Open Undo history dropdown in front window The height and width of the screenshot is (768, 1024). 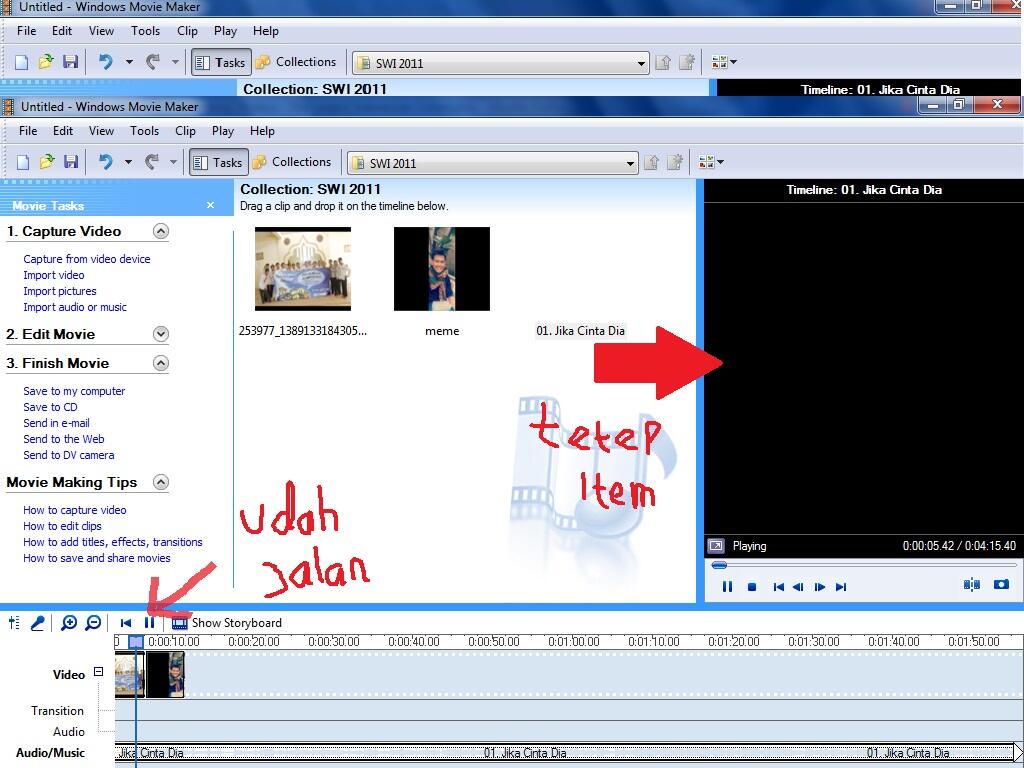tap(128, 162)
